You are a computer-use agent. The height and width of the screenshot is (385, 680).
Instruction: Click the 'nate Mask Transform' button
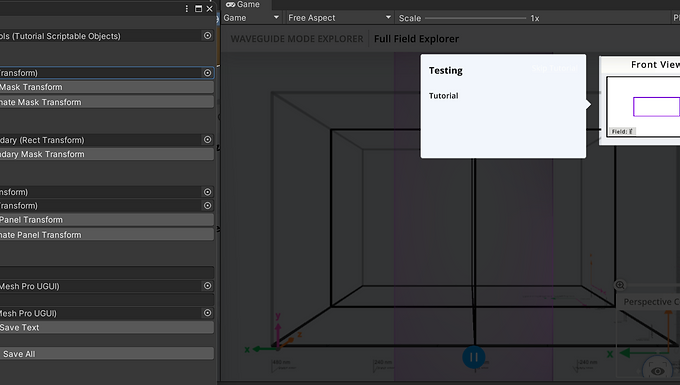pyautogui.click(x=107, y=102)
